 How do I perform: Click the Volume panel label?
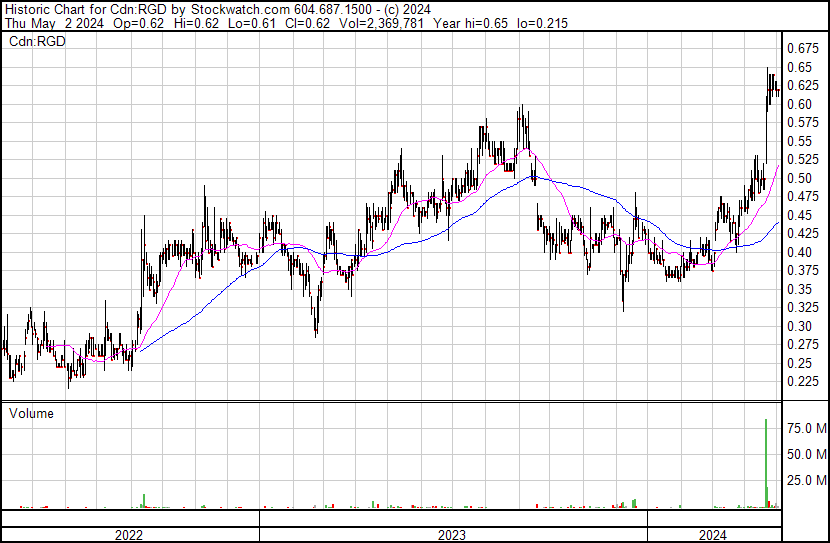click(x=31, y=413)
